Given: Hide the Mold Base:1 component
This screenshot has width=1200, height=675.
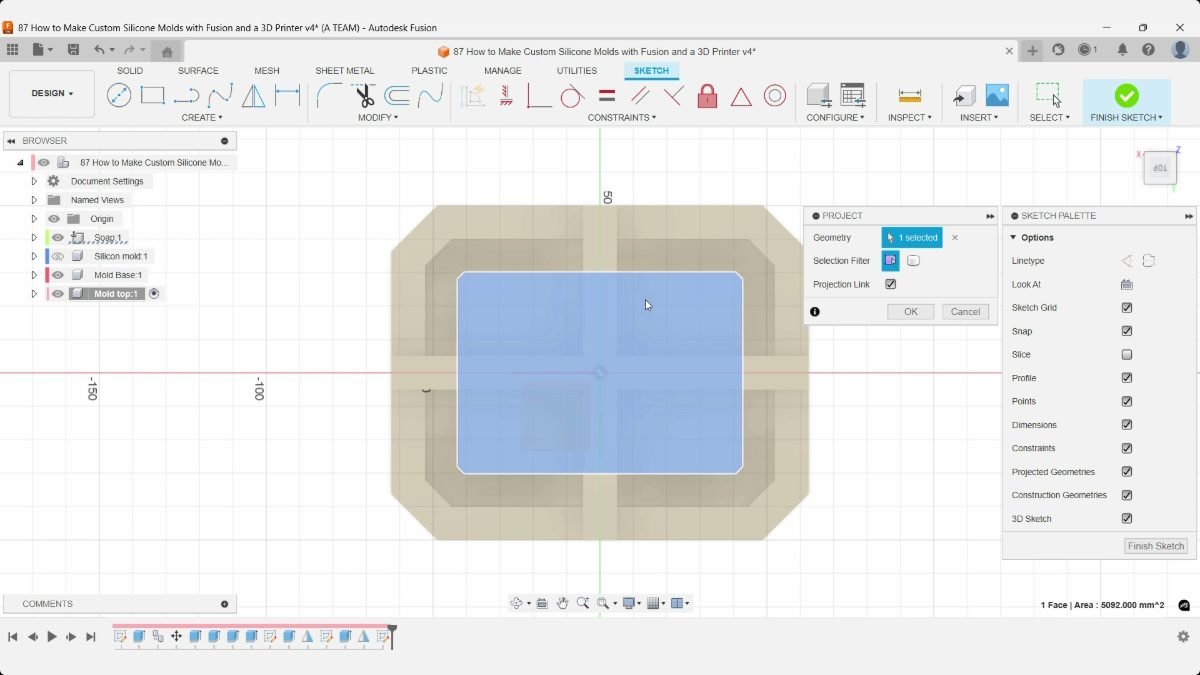Looking at the screenshot, I should coord(58,275).
